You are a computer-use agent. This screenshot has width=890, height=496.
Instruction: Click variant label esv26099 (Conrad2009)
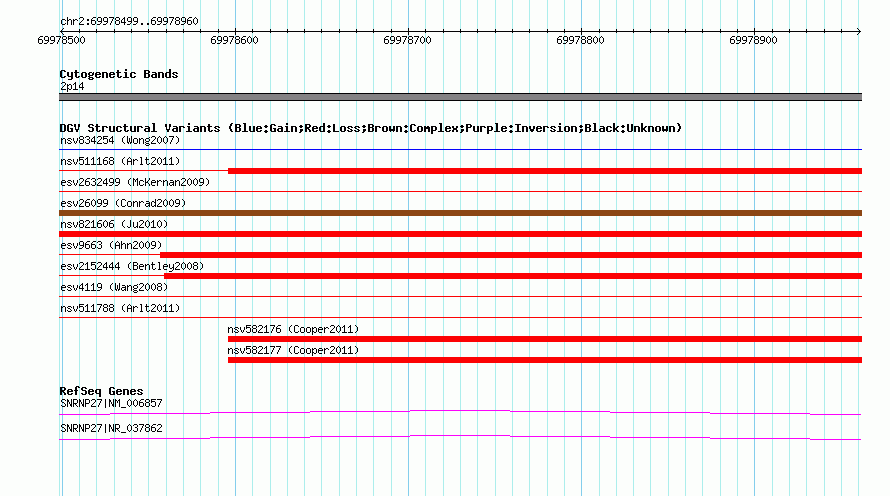(x=123, y=203)
